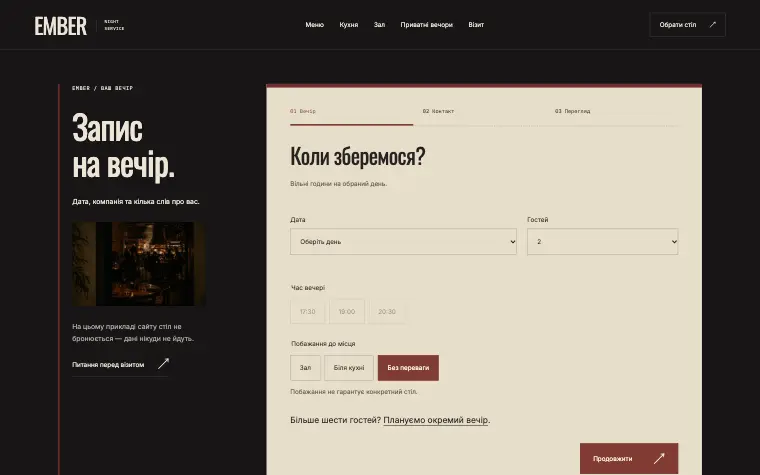The height and width of the screenshot is (475, 760).
Task: Click the Коли зберемося? heading
Action: pyautogui.click(x=358, y=157)
